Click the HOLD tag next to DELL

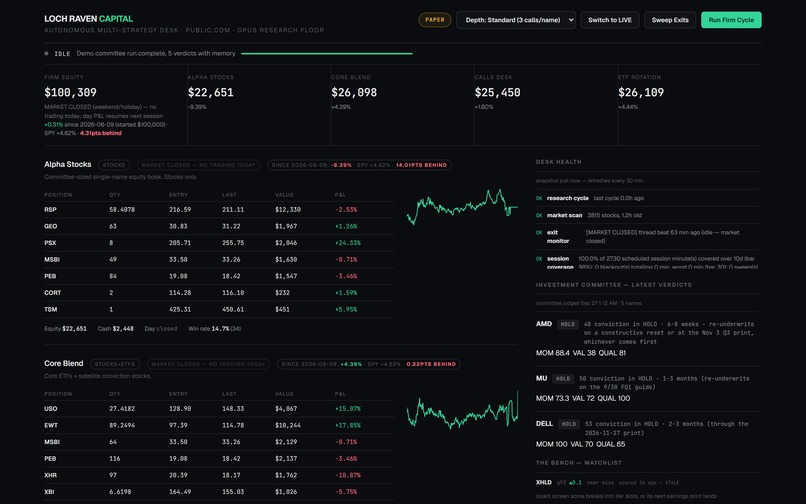click(569, 424)
